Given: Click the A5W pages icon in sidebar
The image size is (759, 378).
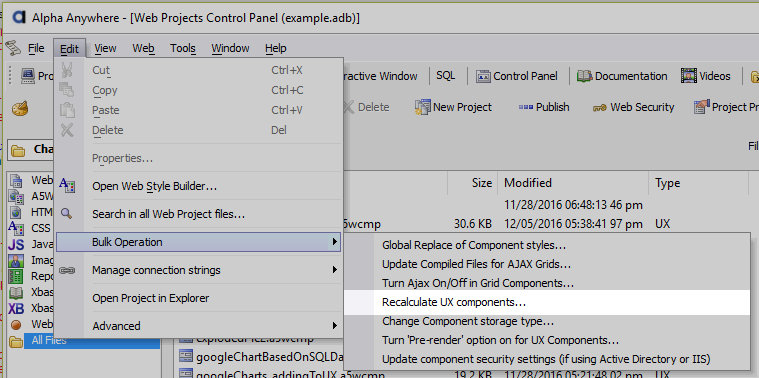Looking at the screenshot, I should 16,197.
